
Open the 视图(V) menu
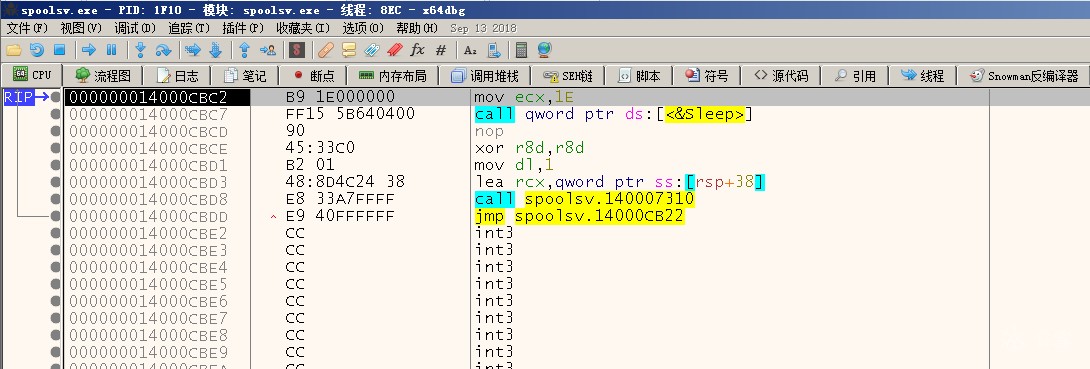tap(81, 28)
